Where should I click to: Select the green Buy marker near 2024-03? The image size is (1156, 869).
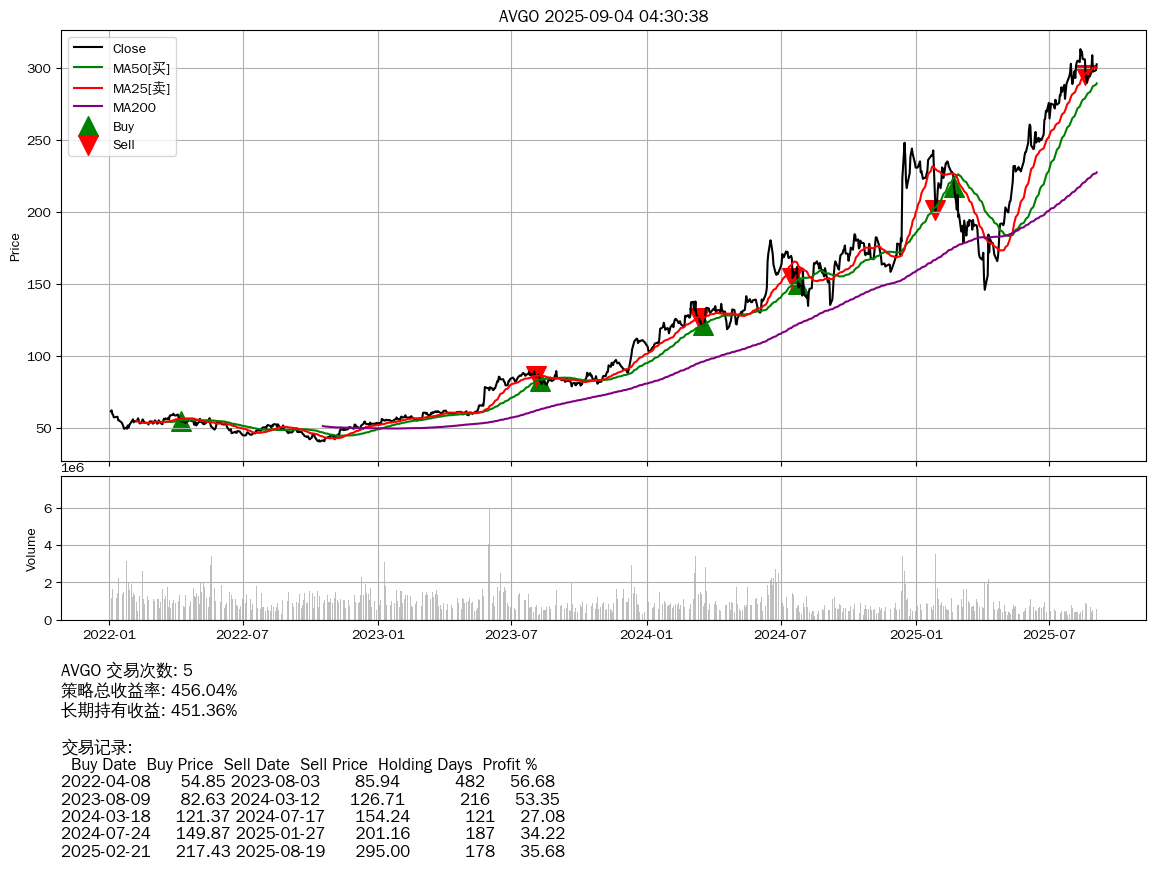(703, 325)
